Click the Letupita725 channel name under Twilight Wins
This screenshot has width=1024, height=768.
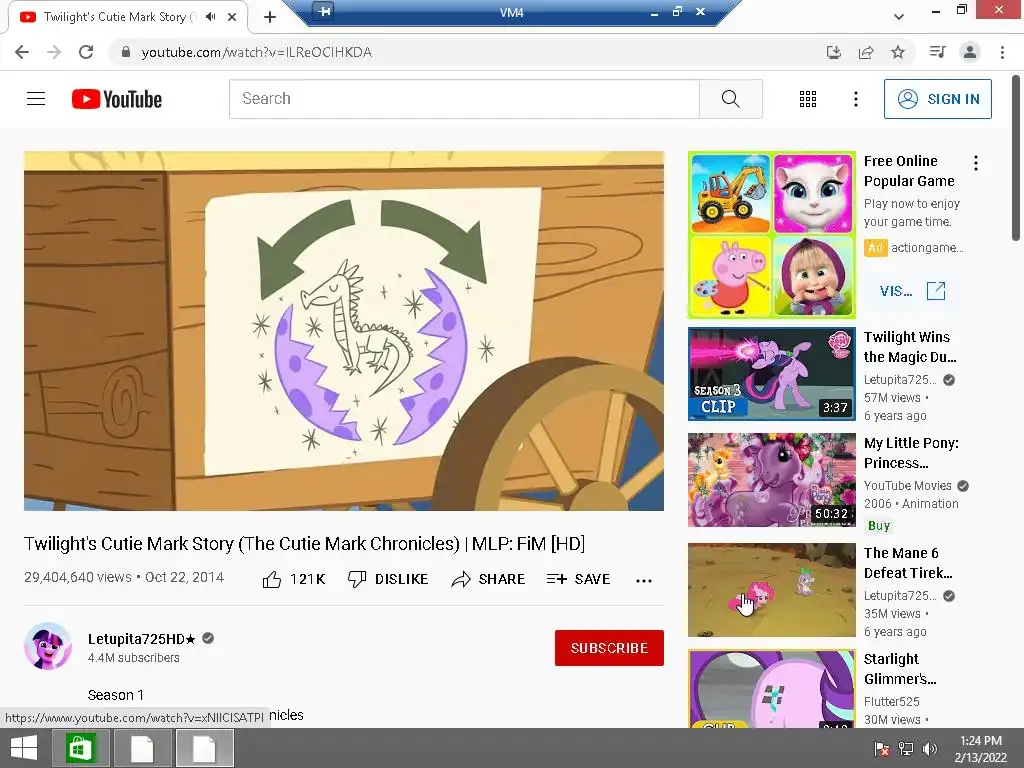900,379
